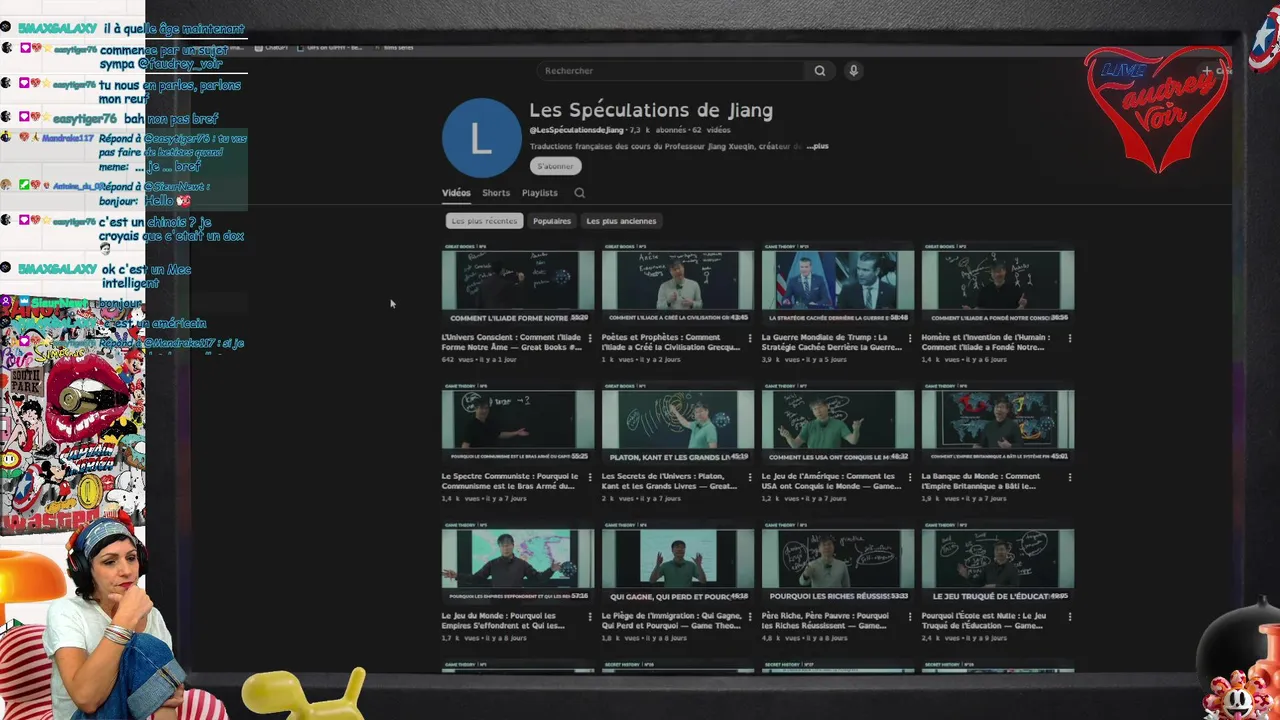Click into the Rechercher search field
This screenshot has height=720, width=1280.
point(672,71)
